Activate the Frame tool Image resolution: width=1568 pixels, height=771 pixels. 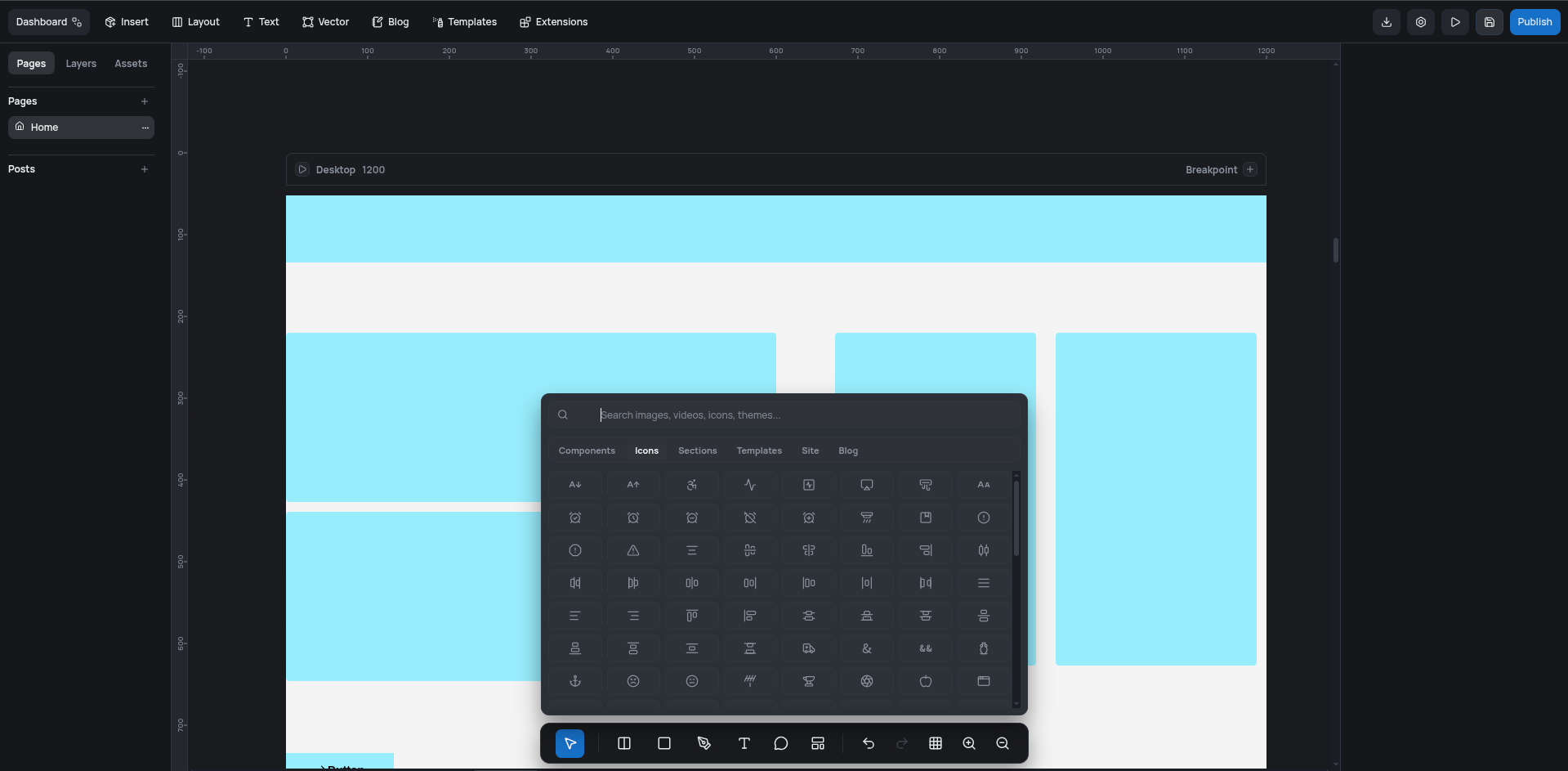[x=663, y=743]
